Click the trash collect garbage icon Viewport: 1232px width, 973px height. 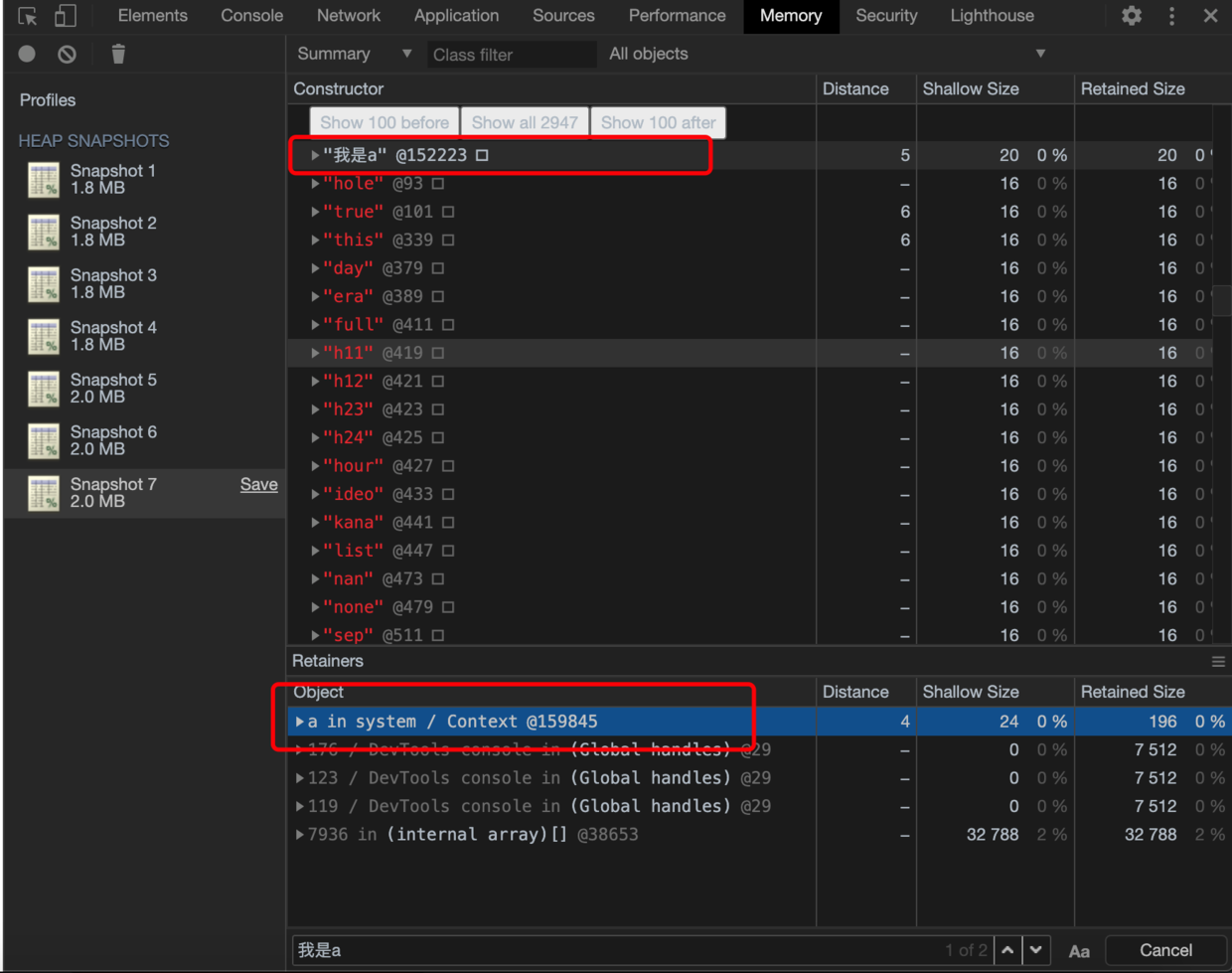[x=118, y=54]
